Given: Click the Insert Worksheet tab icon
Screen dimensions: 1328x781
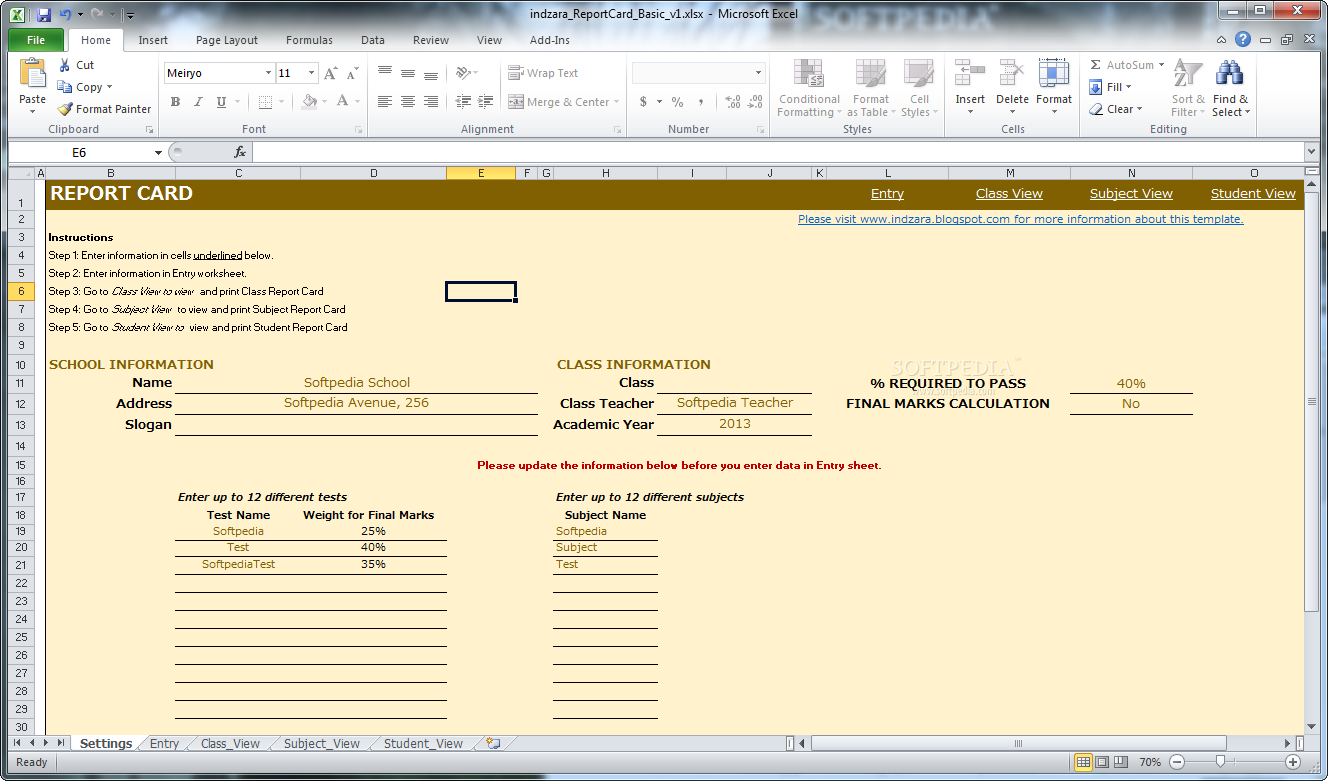Looking at the screenshot, I should [x=493, y=743].
